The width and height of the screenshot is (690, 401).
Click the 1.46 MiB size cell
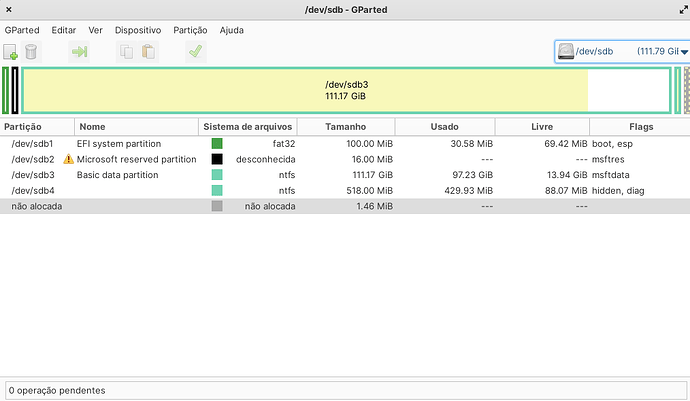pyautogui.click(x=374, y=206)
